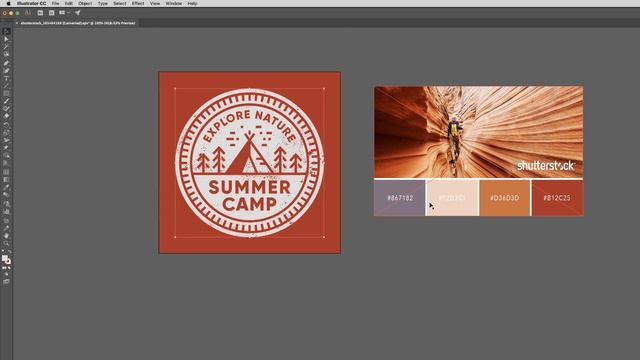The image size is (640, 360).
Task: Select the Rectangle tool
Action: click(6, 93)
